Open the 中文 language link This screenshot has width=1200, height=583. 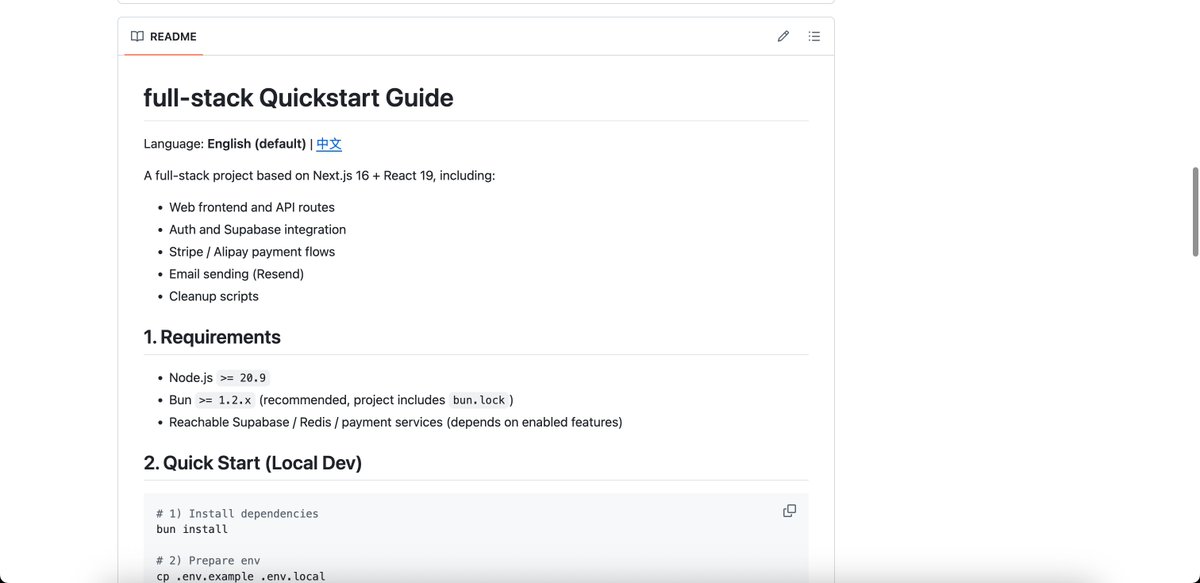[x=329, y=144]
